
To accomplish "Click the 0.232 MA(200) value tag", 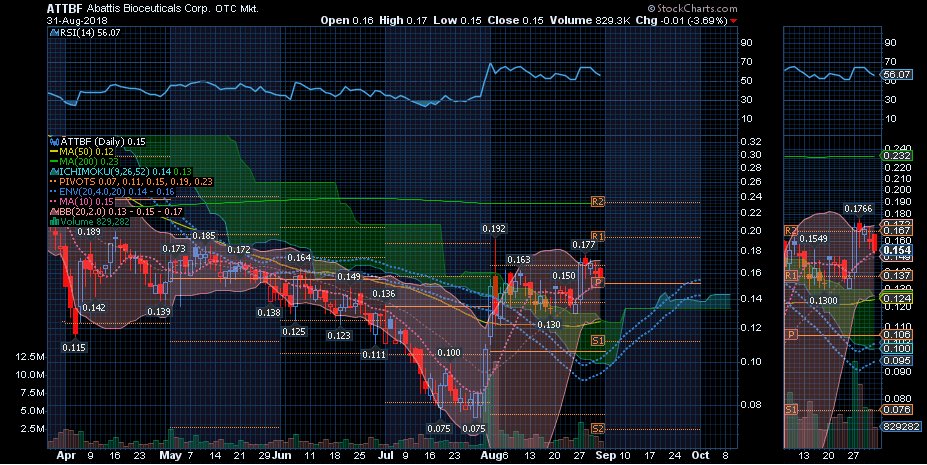I will pyautogui.click(x=896, y=155).
